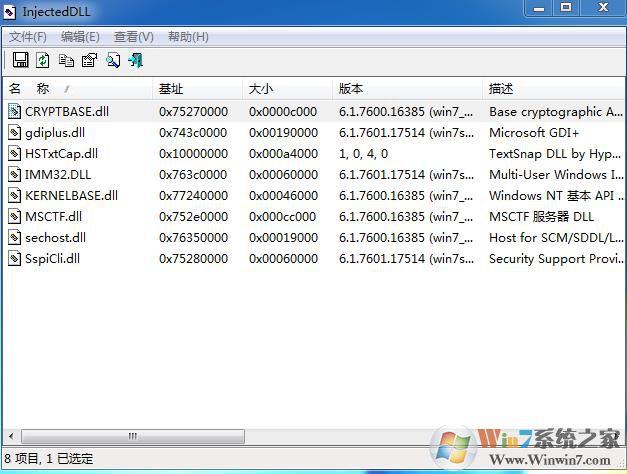Screen dimensions: 627x474
Task: Open the 查看(V) menu
Action: coord(134,37)
